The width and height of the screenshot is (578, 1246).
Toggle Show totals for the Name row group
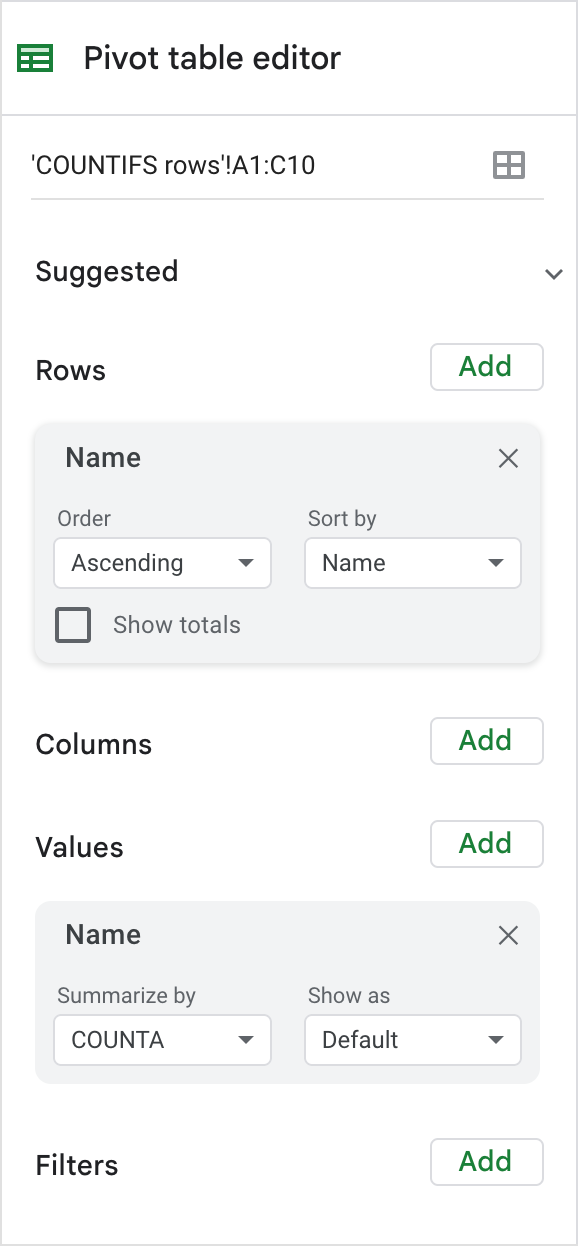click(x=72, y=624)
